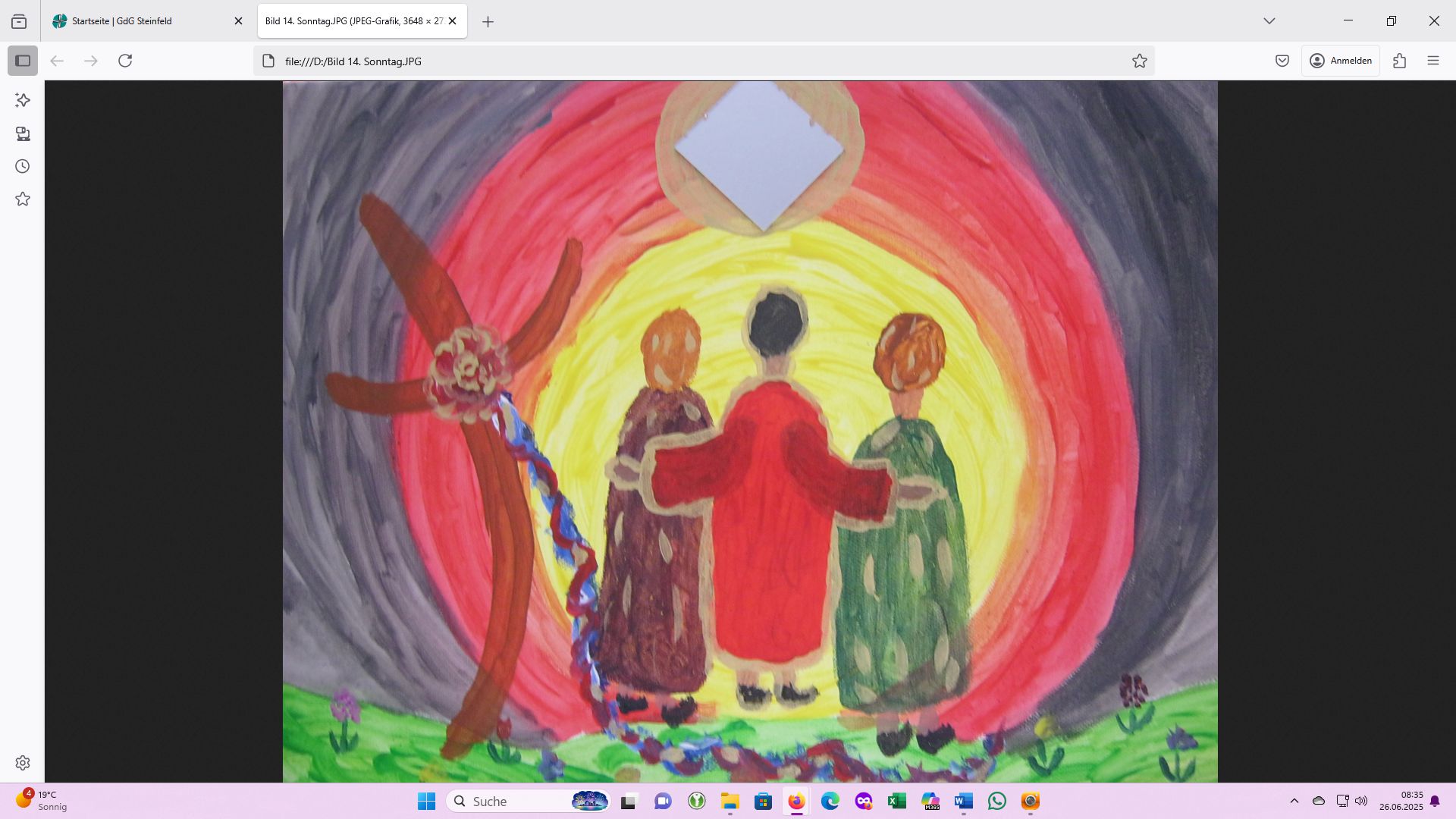Open the notifications bell icon

(1435, 801)
